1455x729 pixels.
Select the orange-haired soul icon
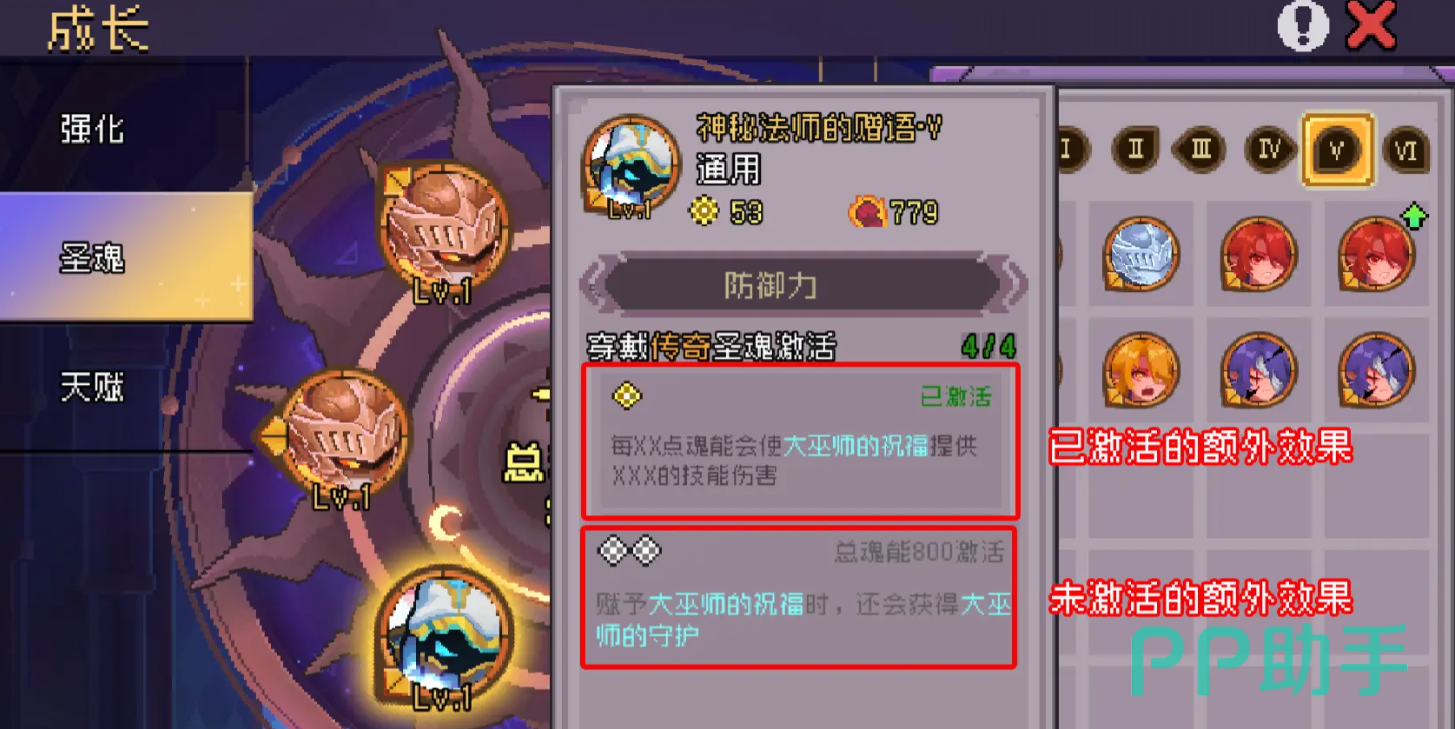pyautogui.click(x=1141, y=370)
